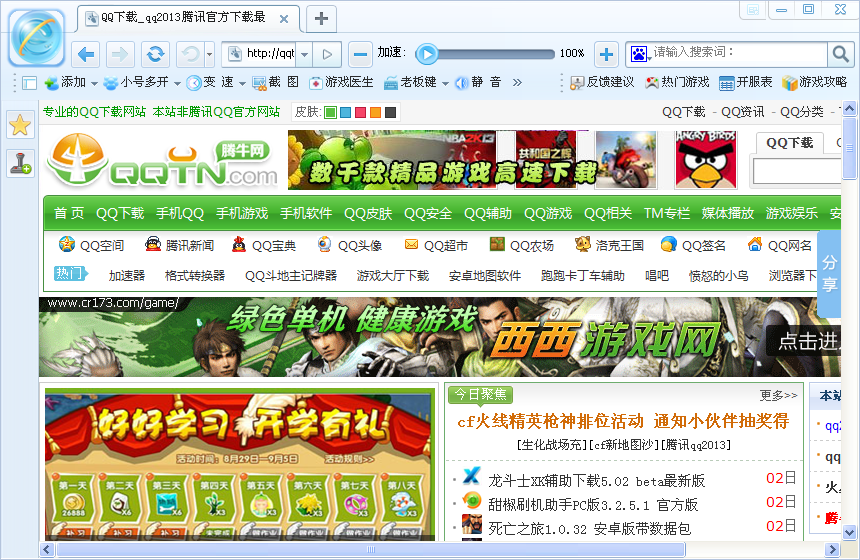The height and width of the screenshot is (560, 860).
Task: Decrease speed with the minus button
Action: pos(360,54)
